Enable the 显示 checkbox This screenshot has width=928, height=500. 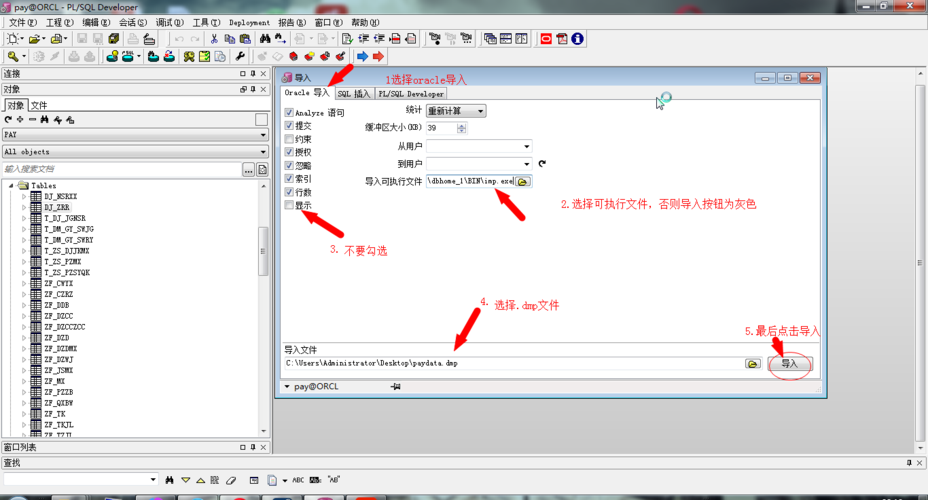tap(289, 205)
